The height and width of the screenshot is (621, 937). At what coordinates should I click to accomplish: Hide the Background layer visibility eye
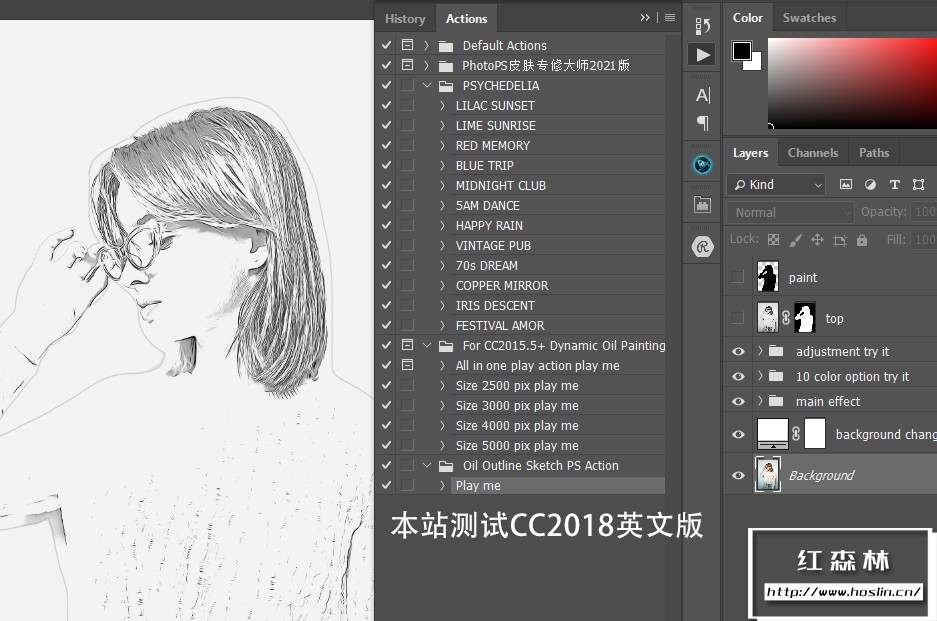coord(738,475)
